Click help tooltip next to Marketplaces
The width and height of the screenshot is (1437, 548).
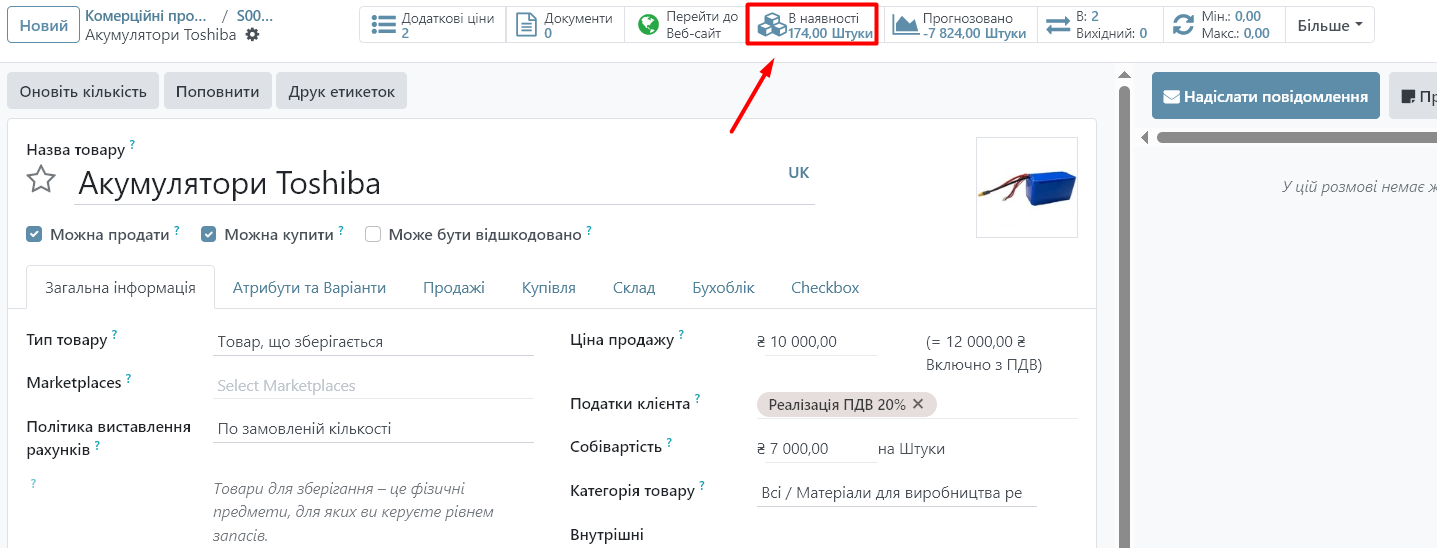(x=128, y=379)
